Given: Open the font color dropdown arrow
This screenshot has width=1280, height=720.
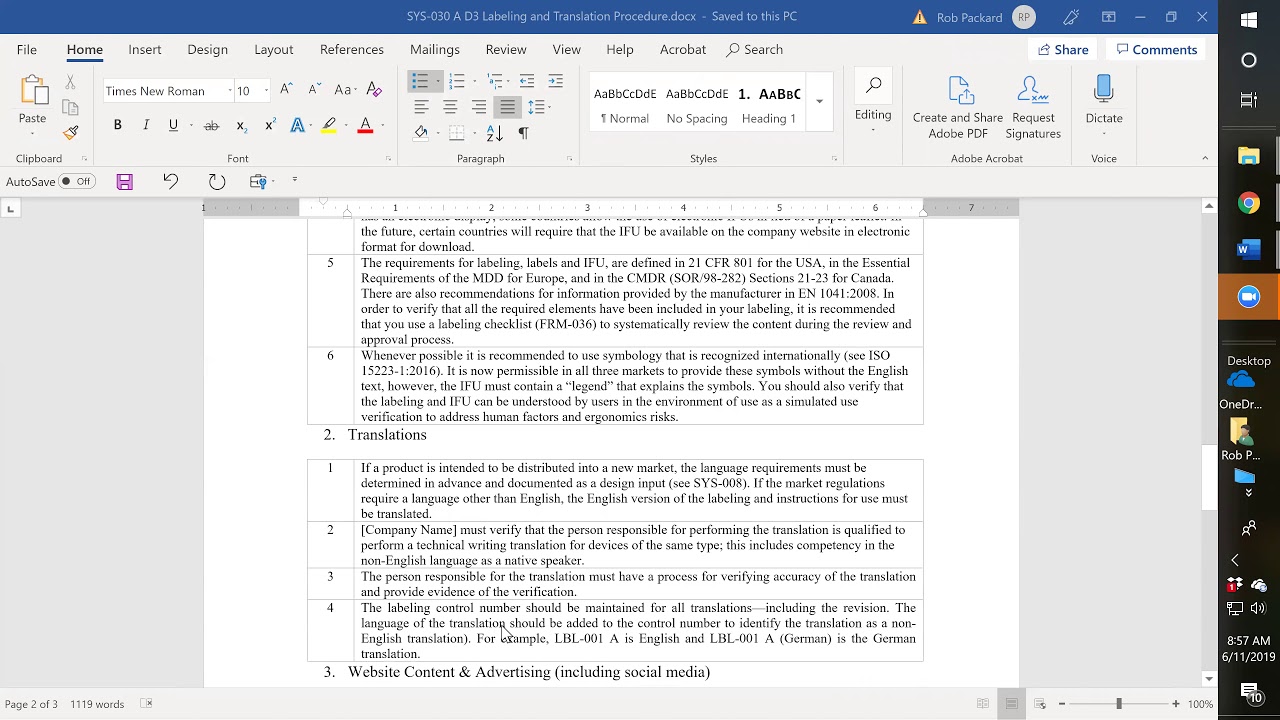Looking at the screenshot, I should (382, 125).
